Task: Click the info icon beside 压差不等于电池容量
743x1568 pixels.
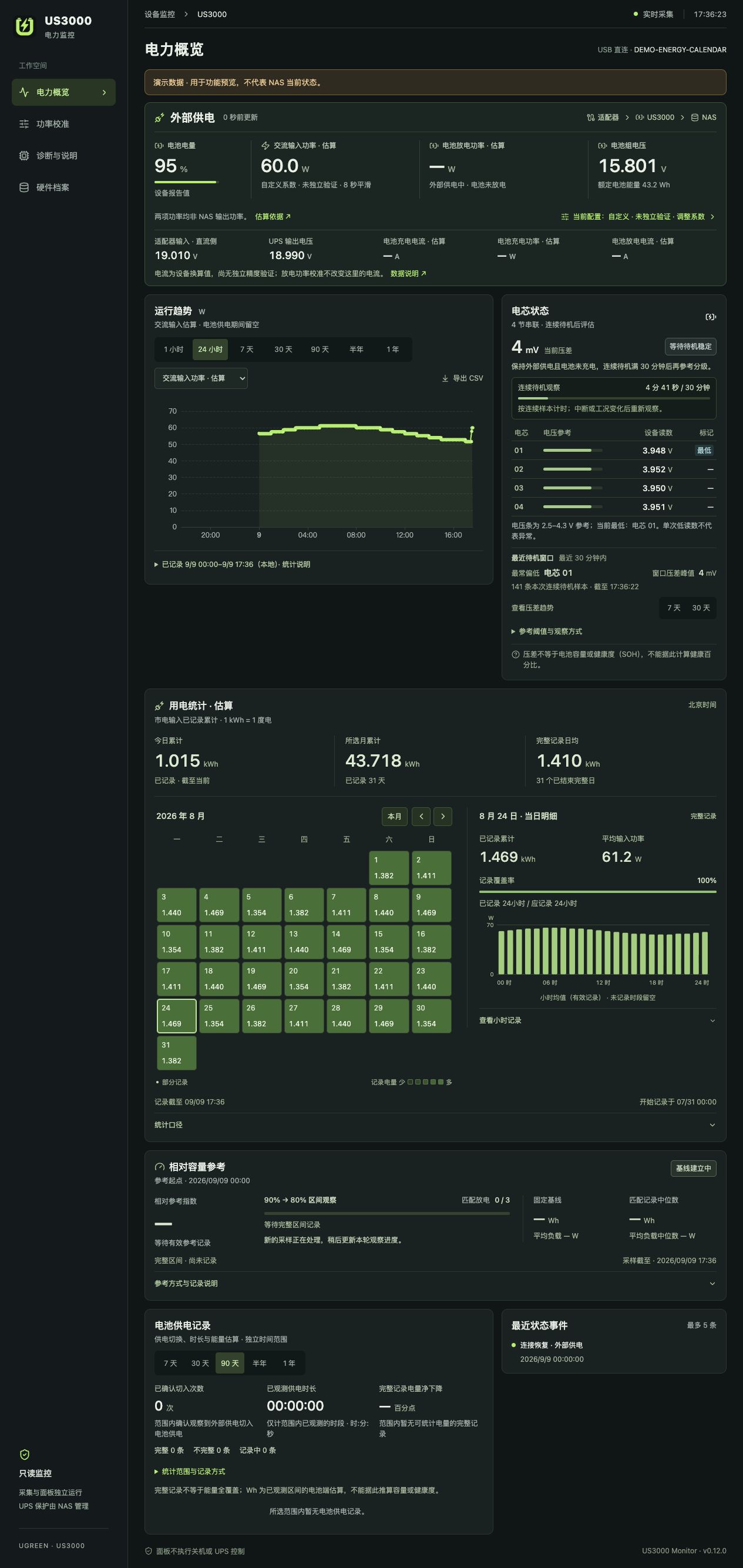Action: [516, 654]
